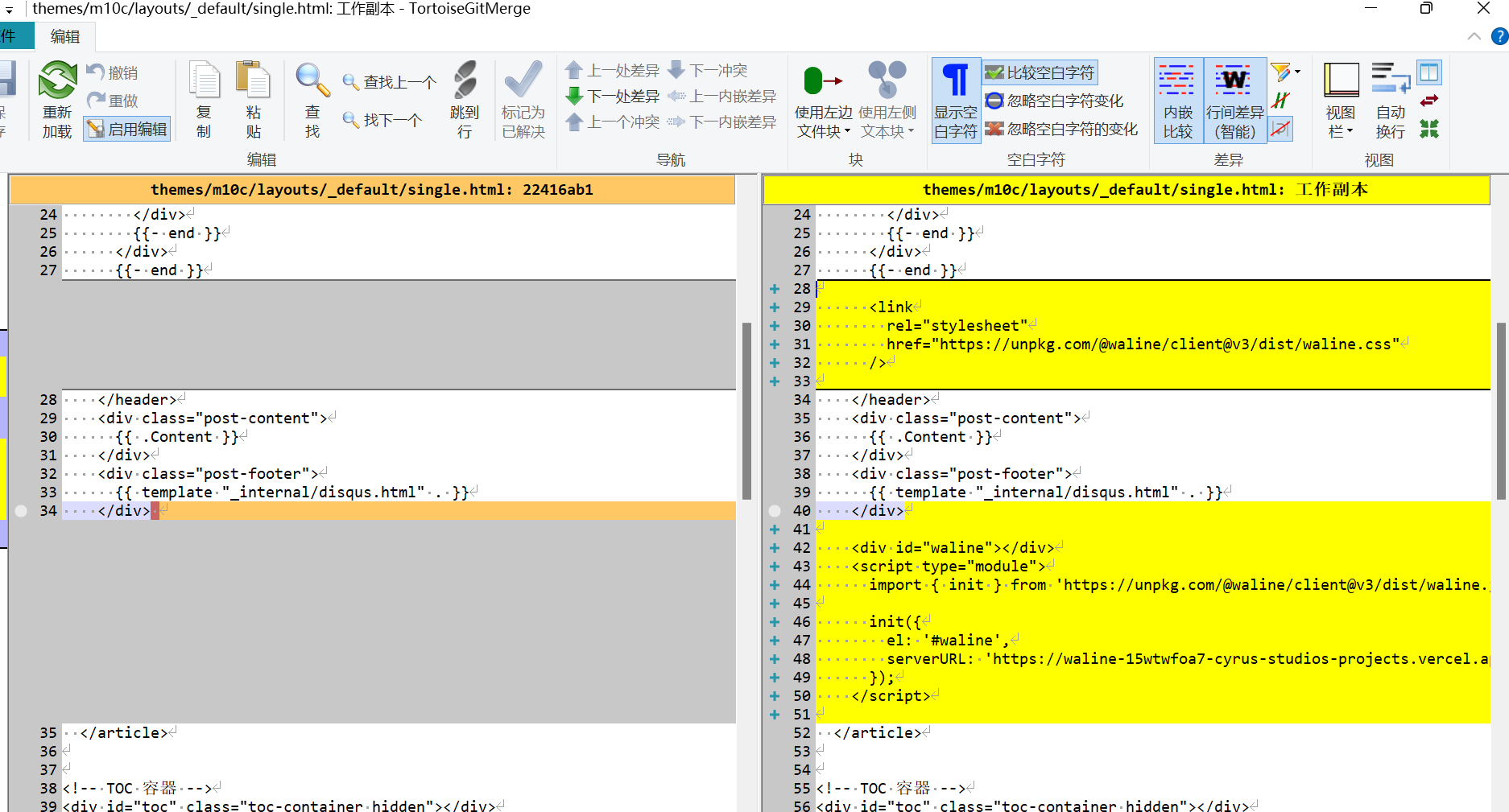This screenshot has width=1509, height=812.
Task: Select the 比较空白字符 option
Action: pyautogui.click(x=1040, y=72)
